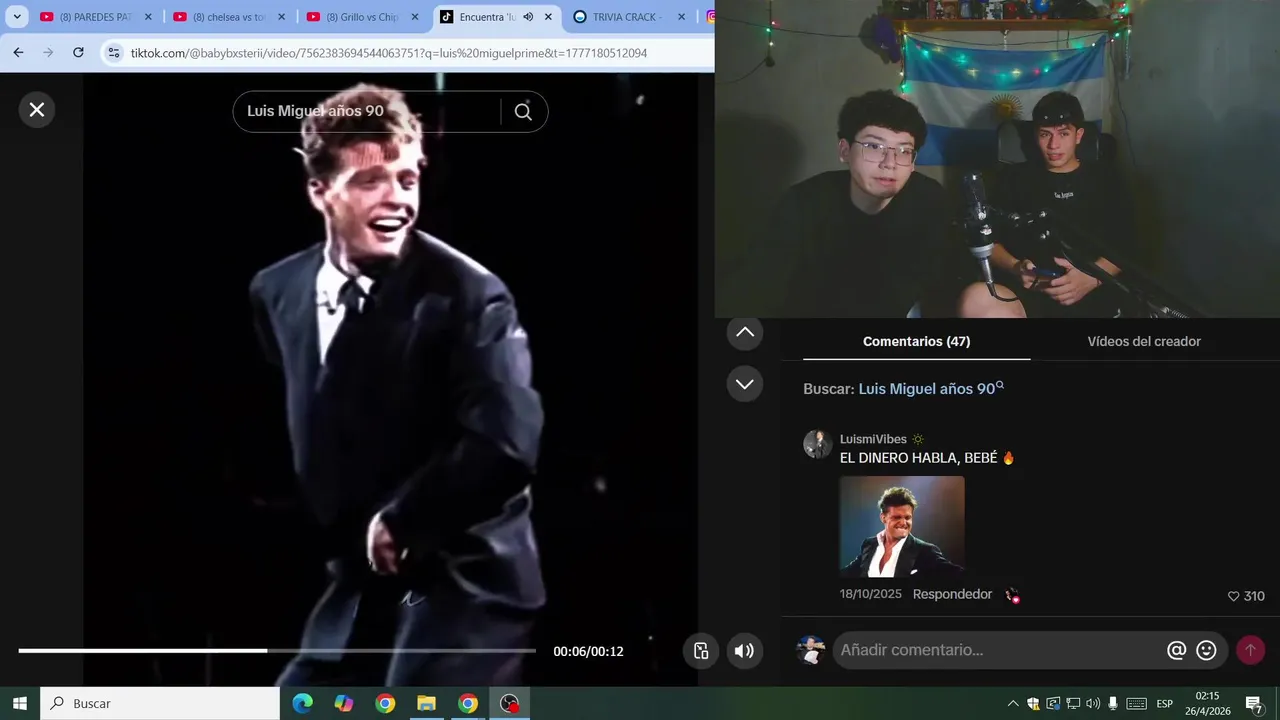Click the microphone tray icon
Image resolution: width=1280 pixels, height=720 pixels.
[x=1113, y=703]
